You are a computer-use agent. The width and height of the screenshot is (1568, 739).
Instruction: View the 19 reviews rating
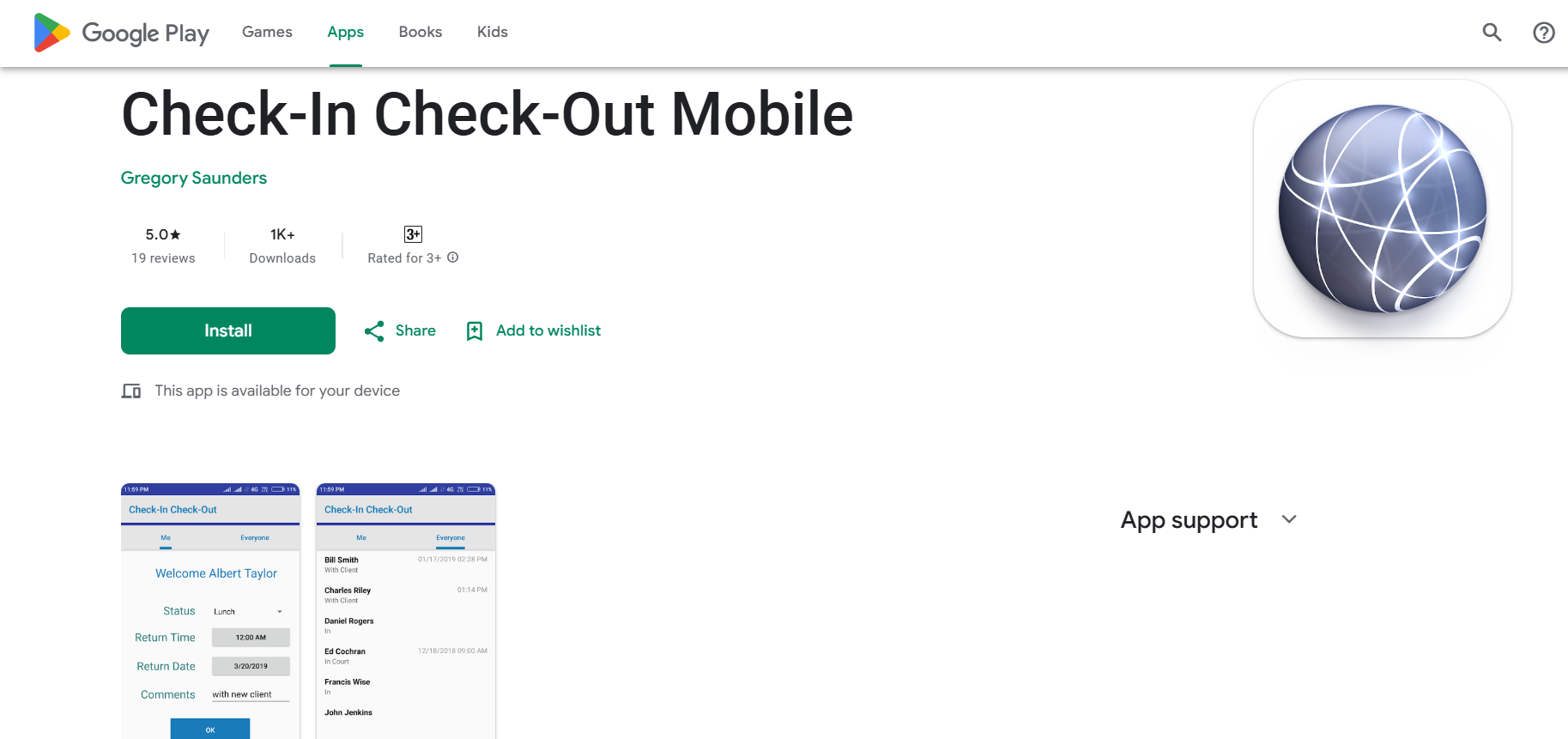(x=163, y=245)
